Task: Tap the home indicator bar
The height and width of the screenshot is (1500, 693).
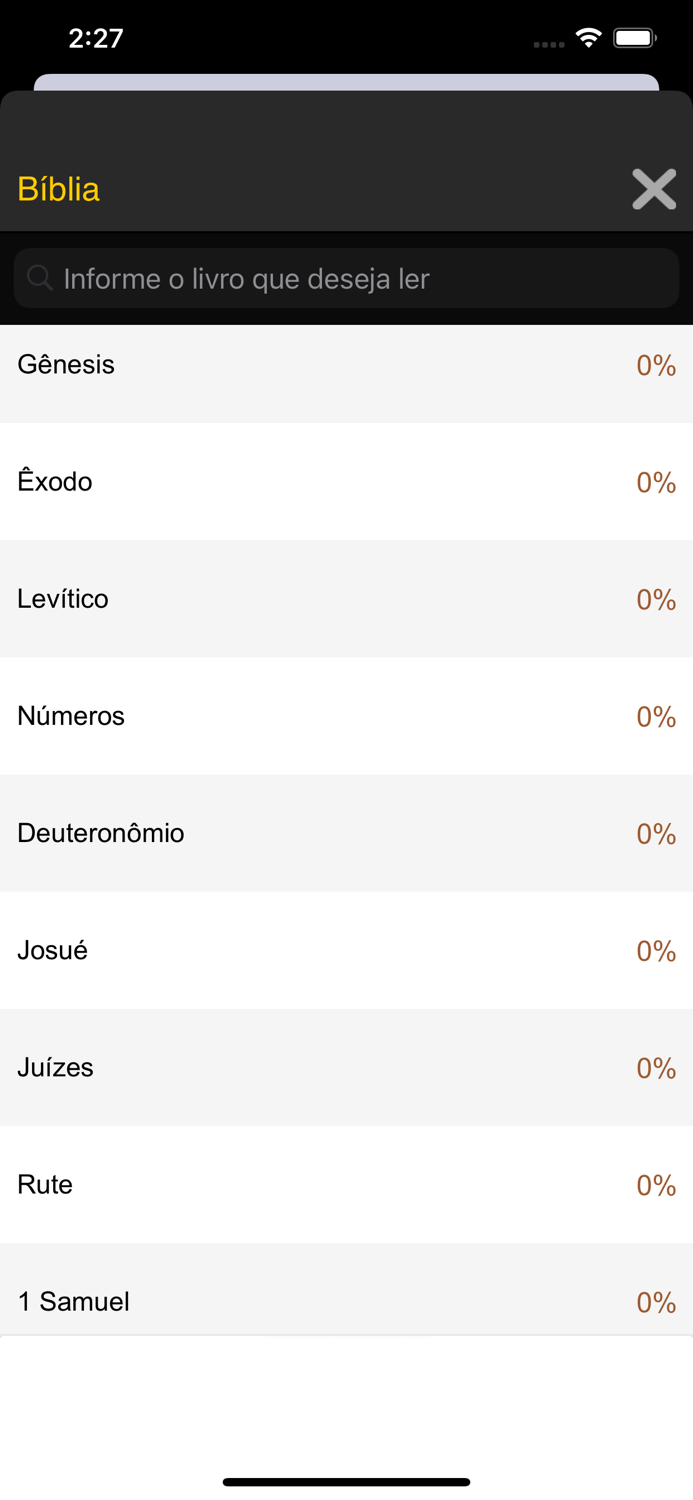Action: click(346, 1482)
